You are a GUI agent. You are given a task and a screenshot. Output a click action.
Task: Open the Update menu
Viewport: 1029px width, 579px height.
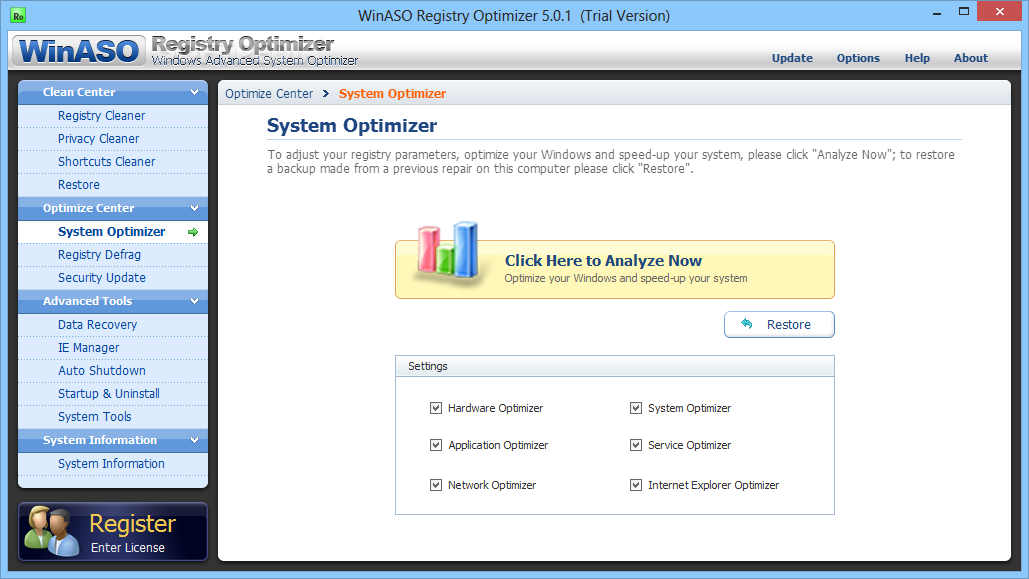(x=792, y=58)
